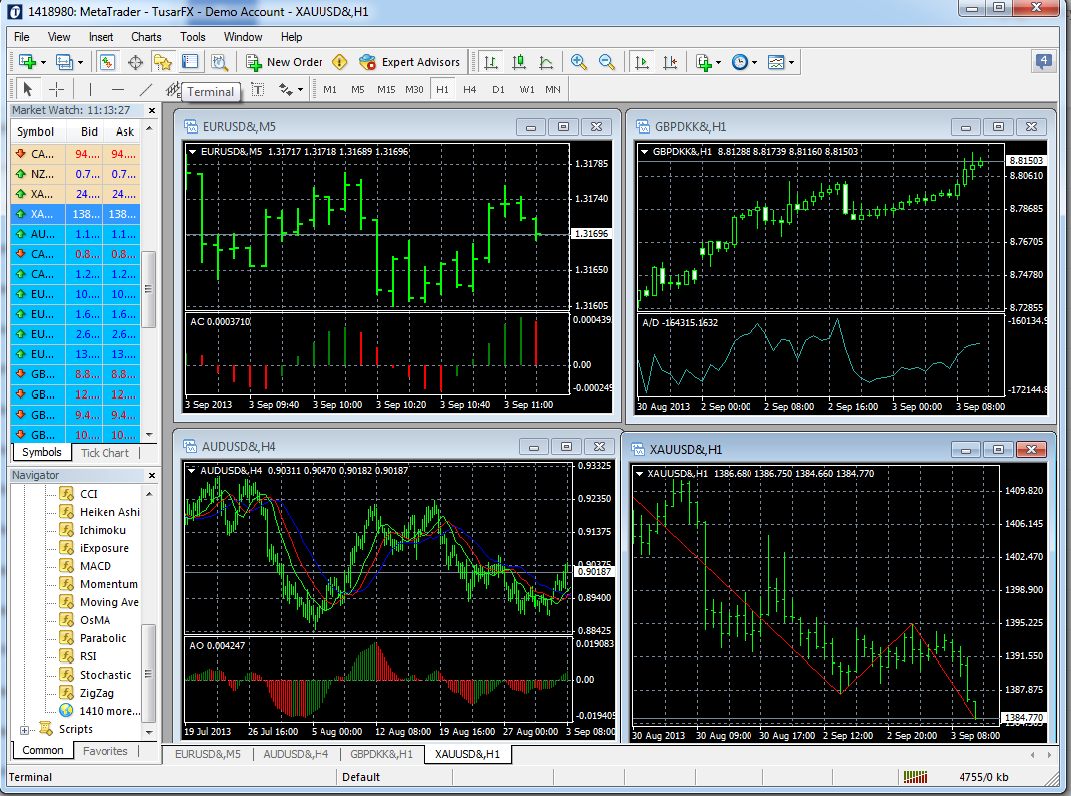Zoom in on the chart
The image size is (1071, 796).
pos(578,62)
